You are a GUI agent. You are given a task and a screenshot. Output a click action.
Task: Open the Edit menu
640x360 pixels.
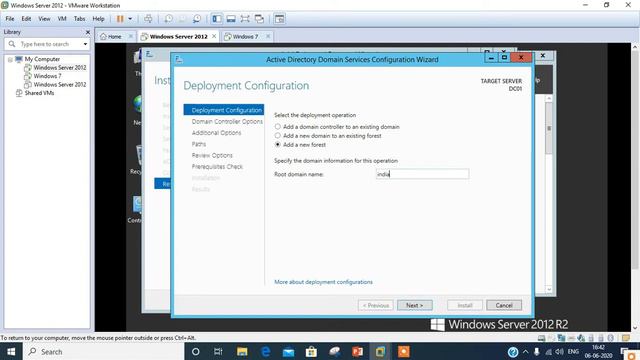click(x=26, y=19)
